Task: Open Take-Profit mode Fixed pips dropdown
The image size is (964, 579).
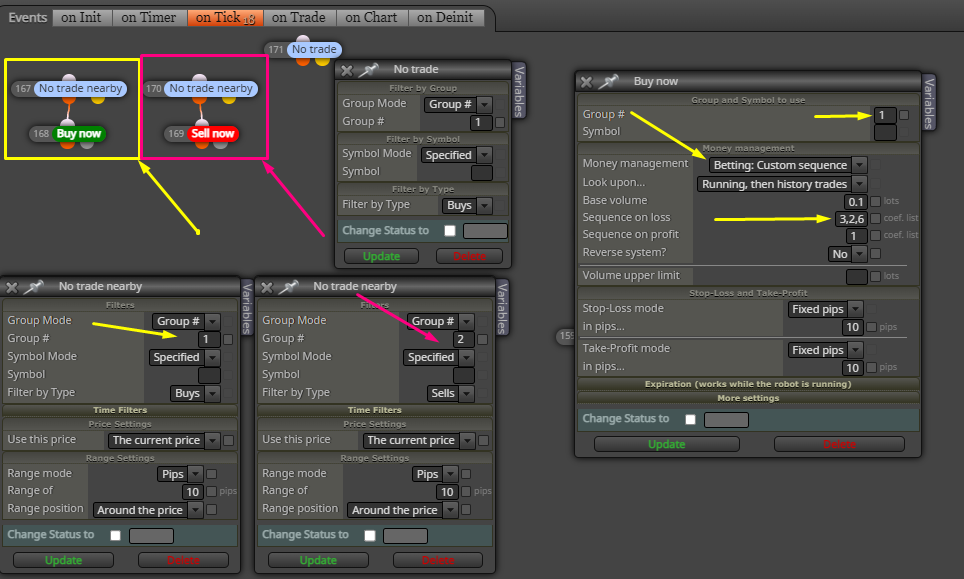Action: (825, 350)
